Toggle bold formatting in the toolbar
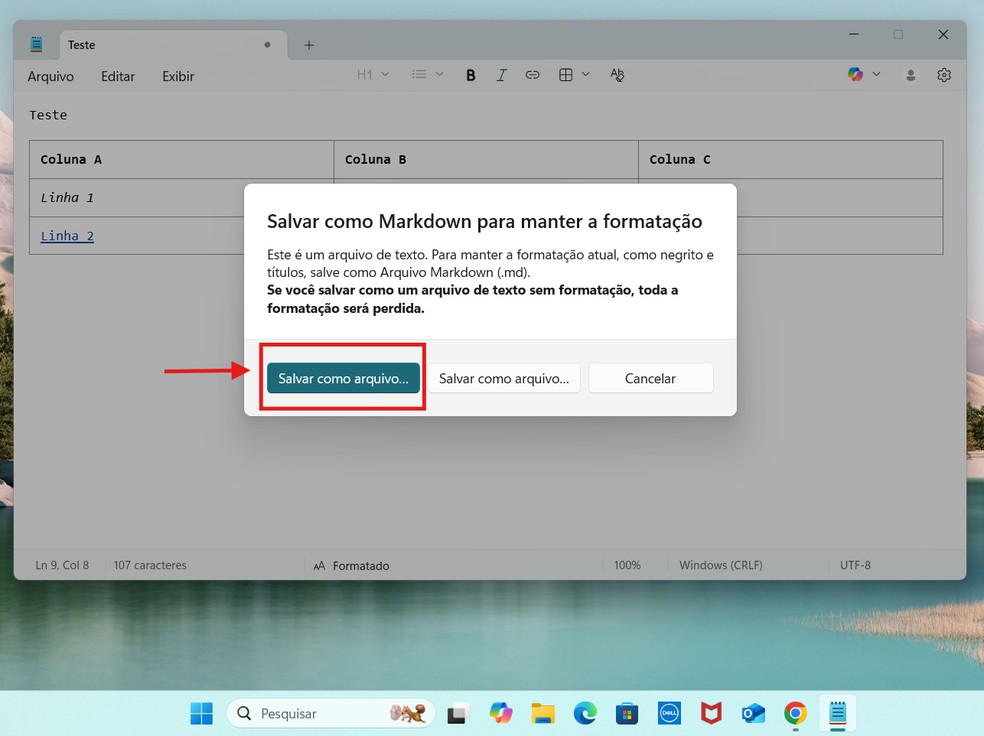This screenshot has width=984, height=736. (471, 75)
